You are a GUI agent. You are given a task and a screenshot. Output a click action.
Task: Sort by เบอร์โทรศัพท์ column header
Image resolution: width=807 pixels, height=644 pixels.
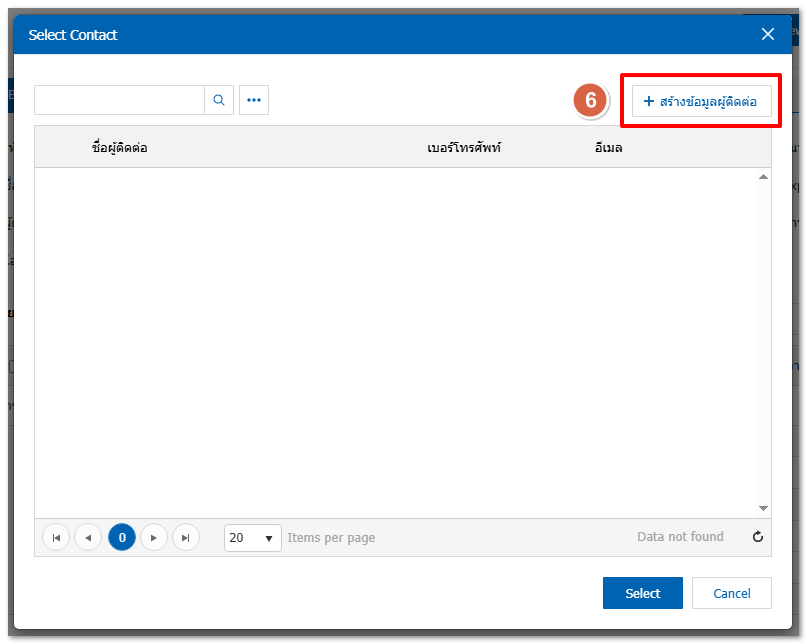[464, 148]
